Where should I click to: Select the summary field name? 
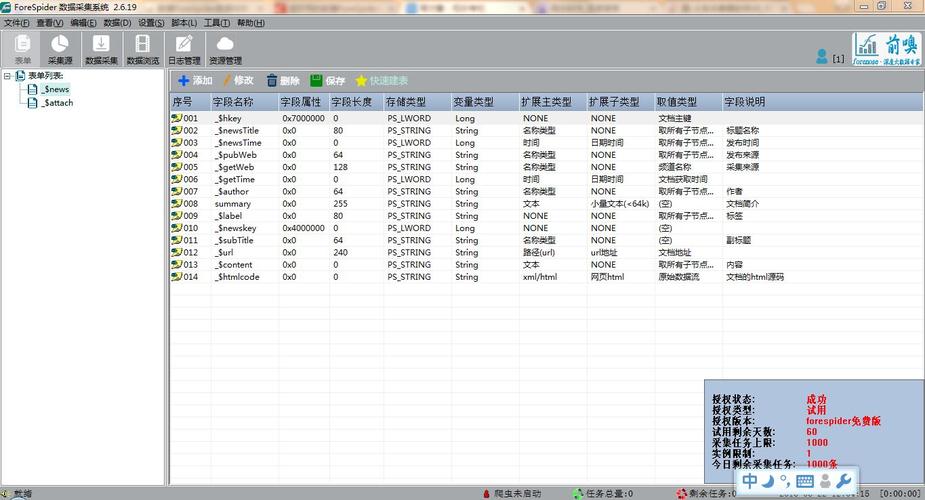click(x=232, y=203)
